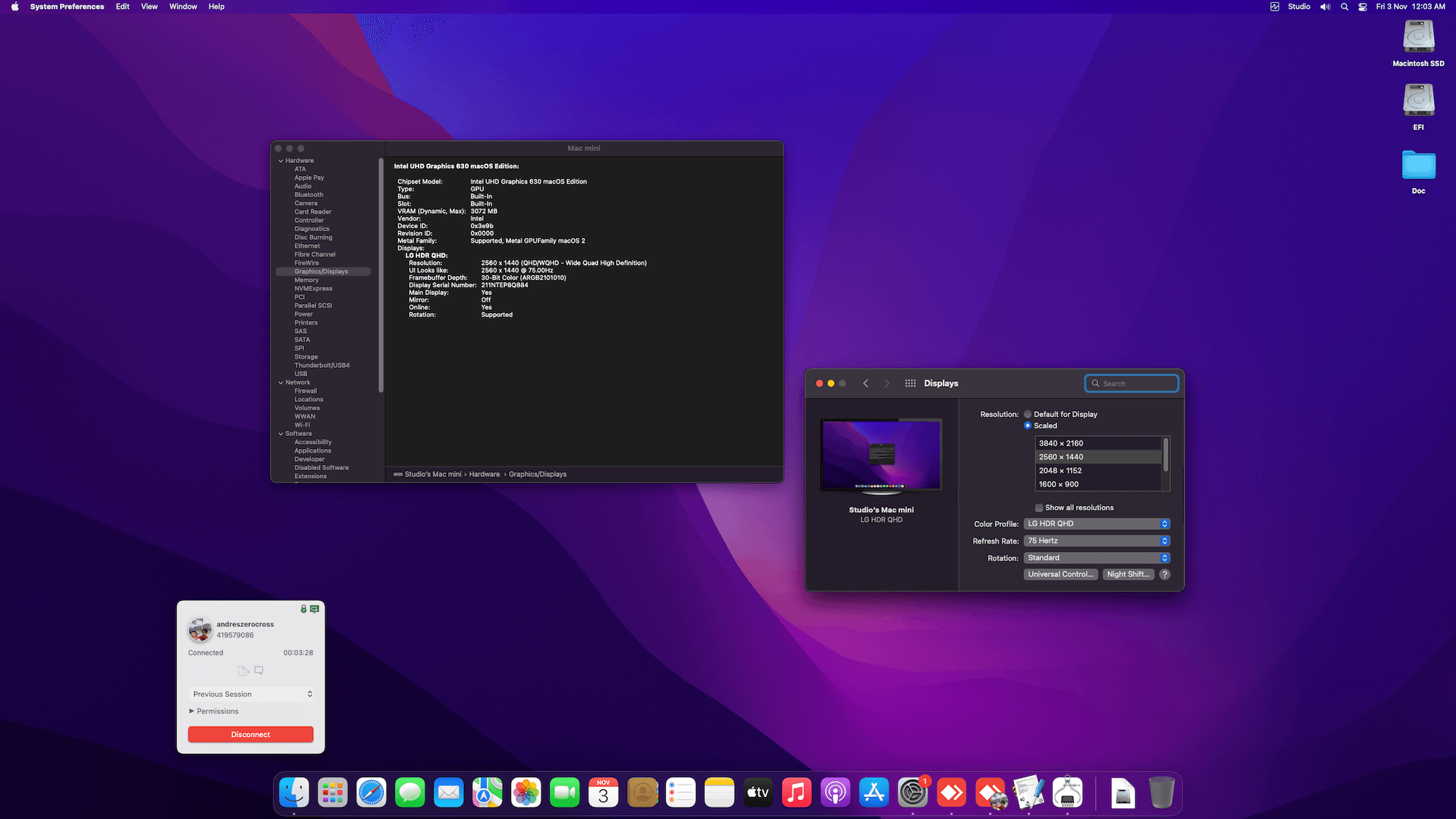Click the Night Shift button
The width and height of the screenshot is (1456, 819).
1128,575
